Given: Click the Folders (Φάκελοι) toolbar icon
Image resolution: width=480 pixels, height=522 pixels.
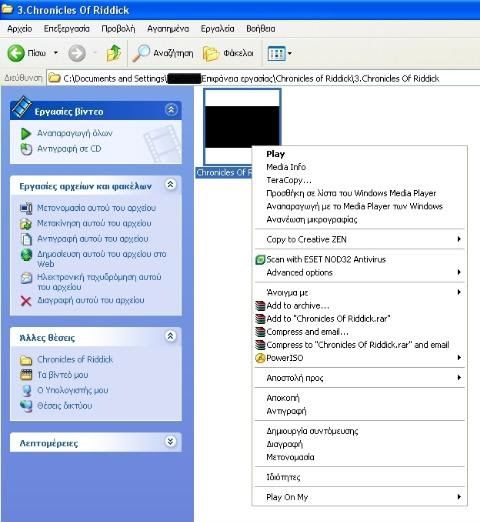Looking at the screenshot, I should point(211,53).
